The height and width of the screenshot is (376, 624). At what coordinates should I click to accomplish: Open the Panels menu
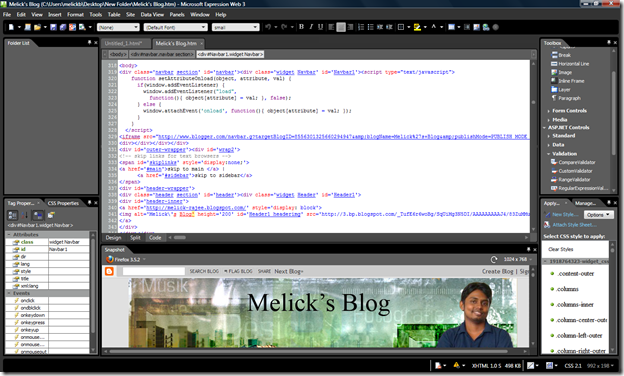pyautogui.click(x=177, y=14)
